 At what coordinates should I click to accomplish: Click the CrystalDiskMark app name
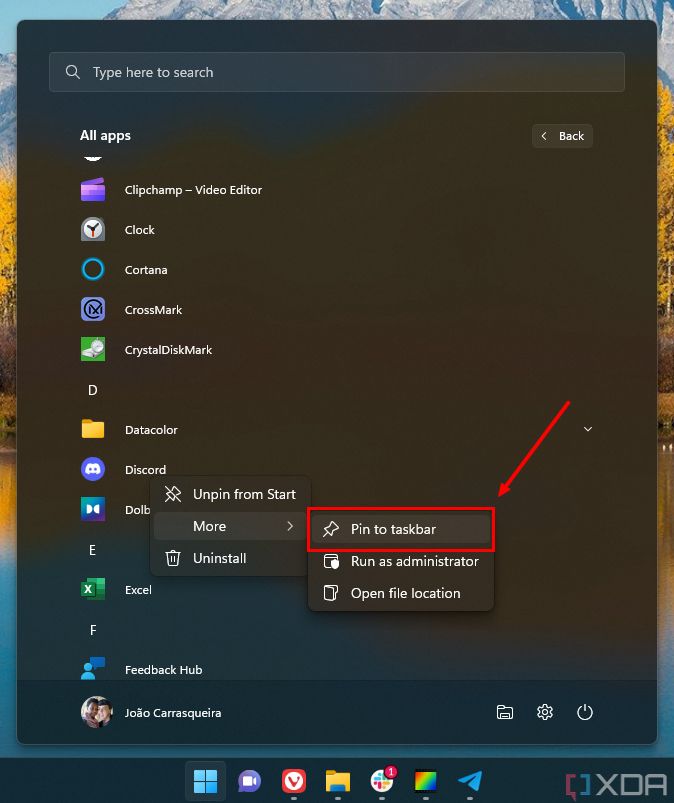coord(168,350)
